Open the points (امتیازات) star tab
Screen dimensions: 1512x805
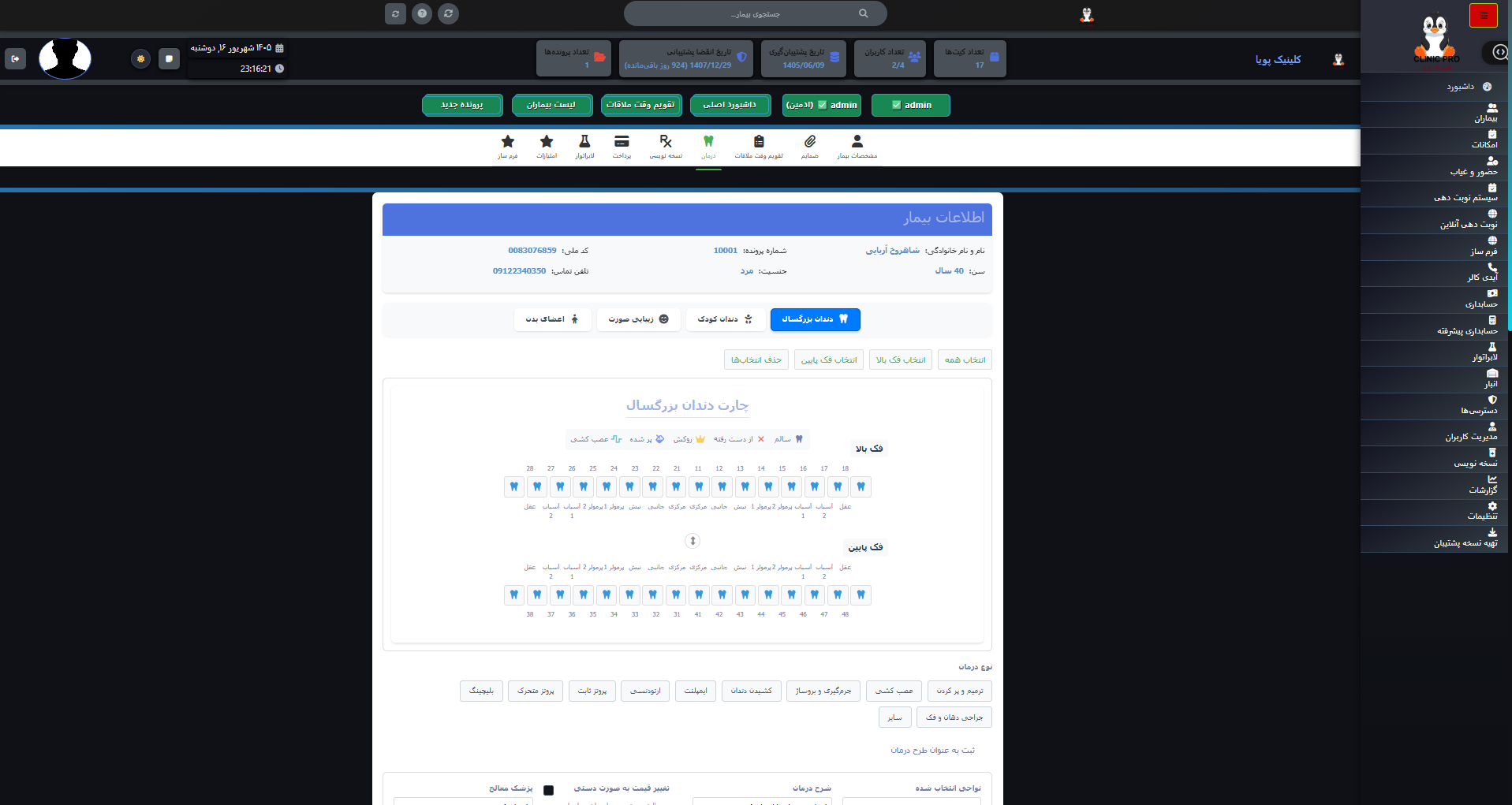(x=547, y=147)
